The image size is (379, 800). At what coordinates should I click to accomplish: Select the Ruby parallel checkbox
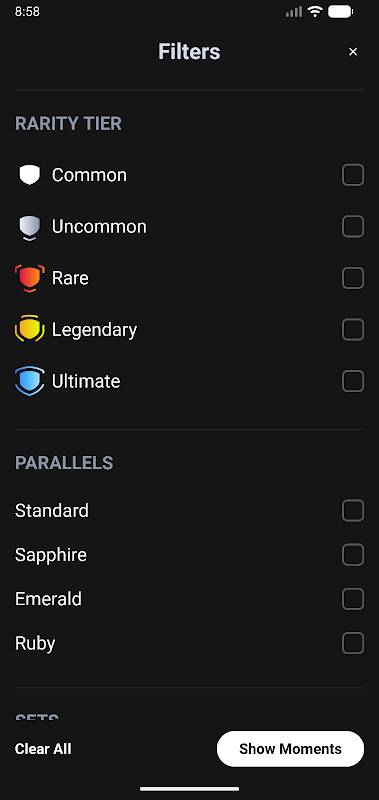[x=353, y=643]
